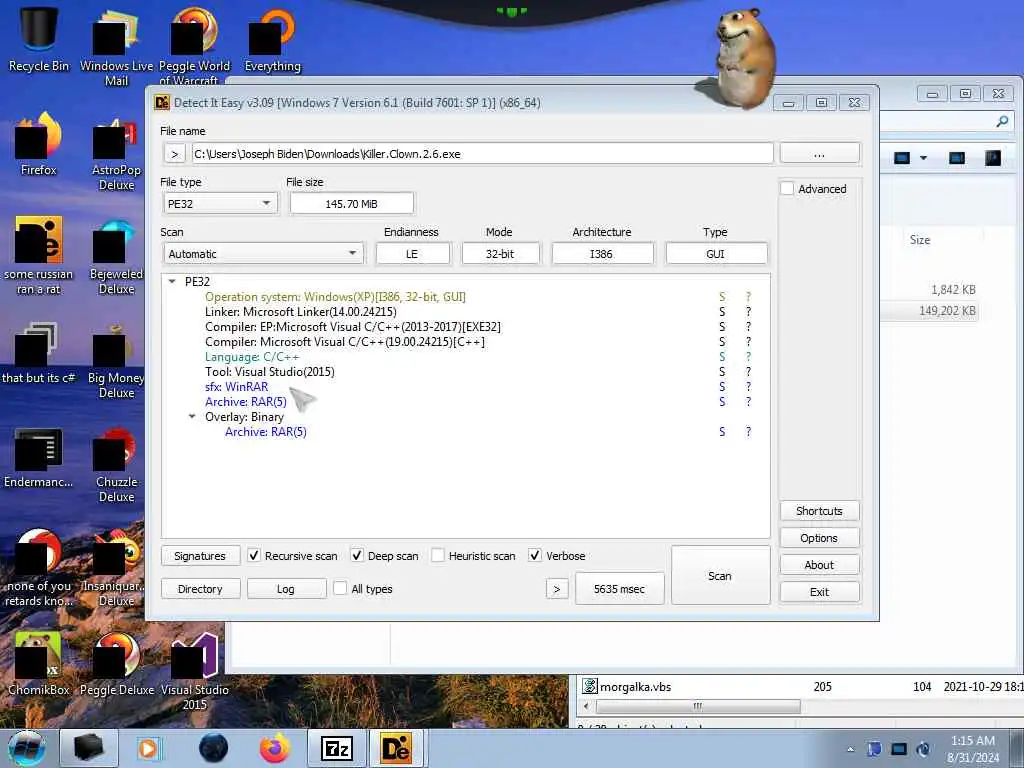Click the Windows Start orb
Image resolution: width=1024 pixels, height=768 pixels.
[26, 748]
